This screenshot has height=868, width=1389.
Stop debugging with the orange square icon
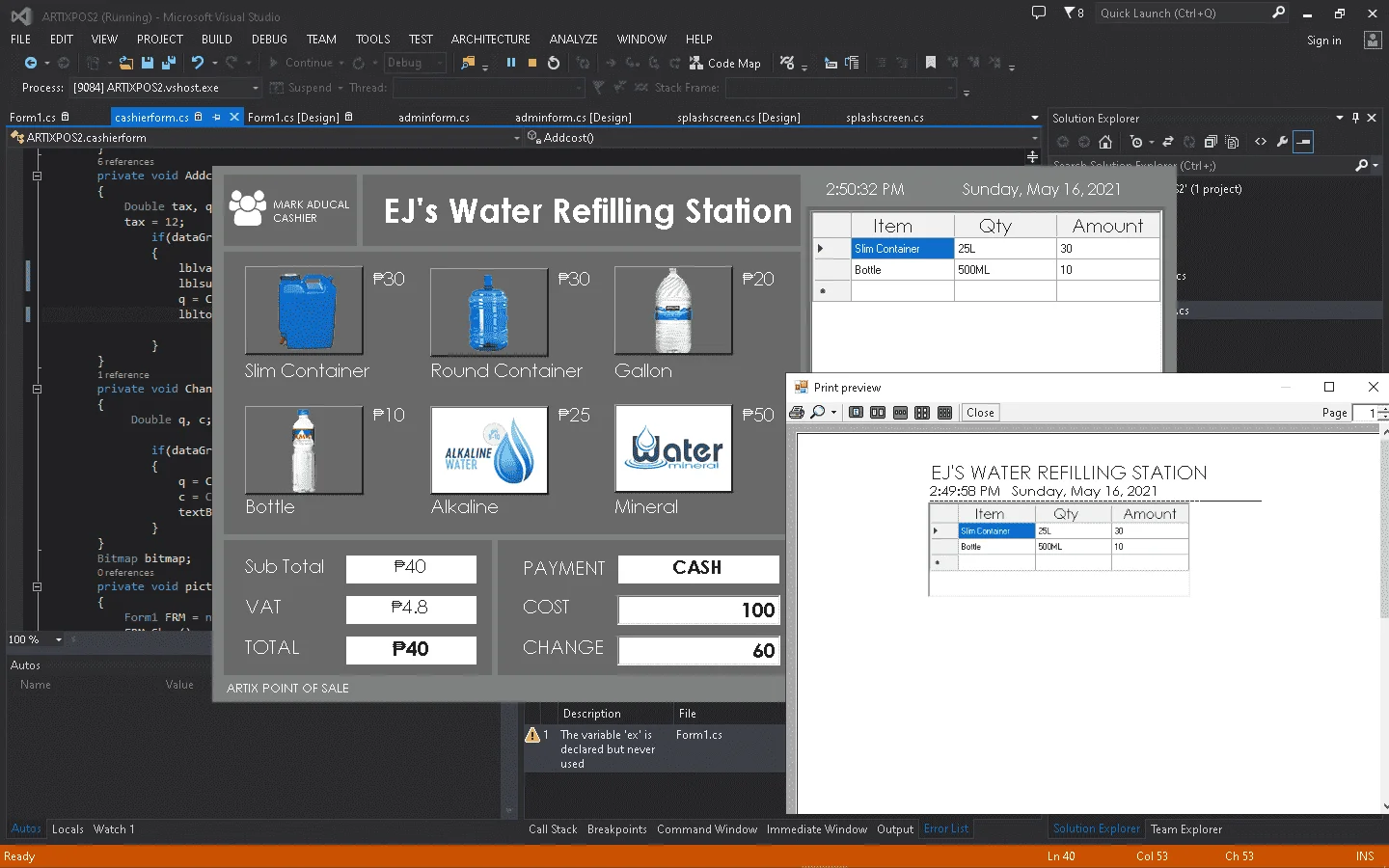(532, 63)
